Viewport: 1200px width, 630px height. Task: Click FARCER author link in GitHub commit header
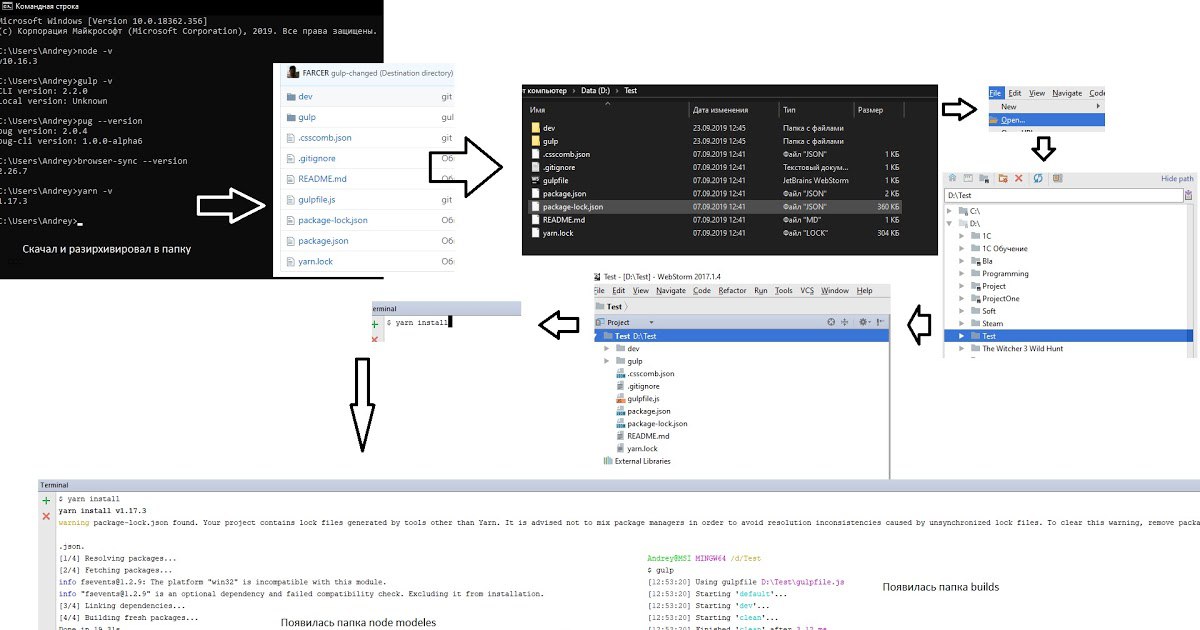(318, 73)
